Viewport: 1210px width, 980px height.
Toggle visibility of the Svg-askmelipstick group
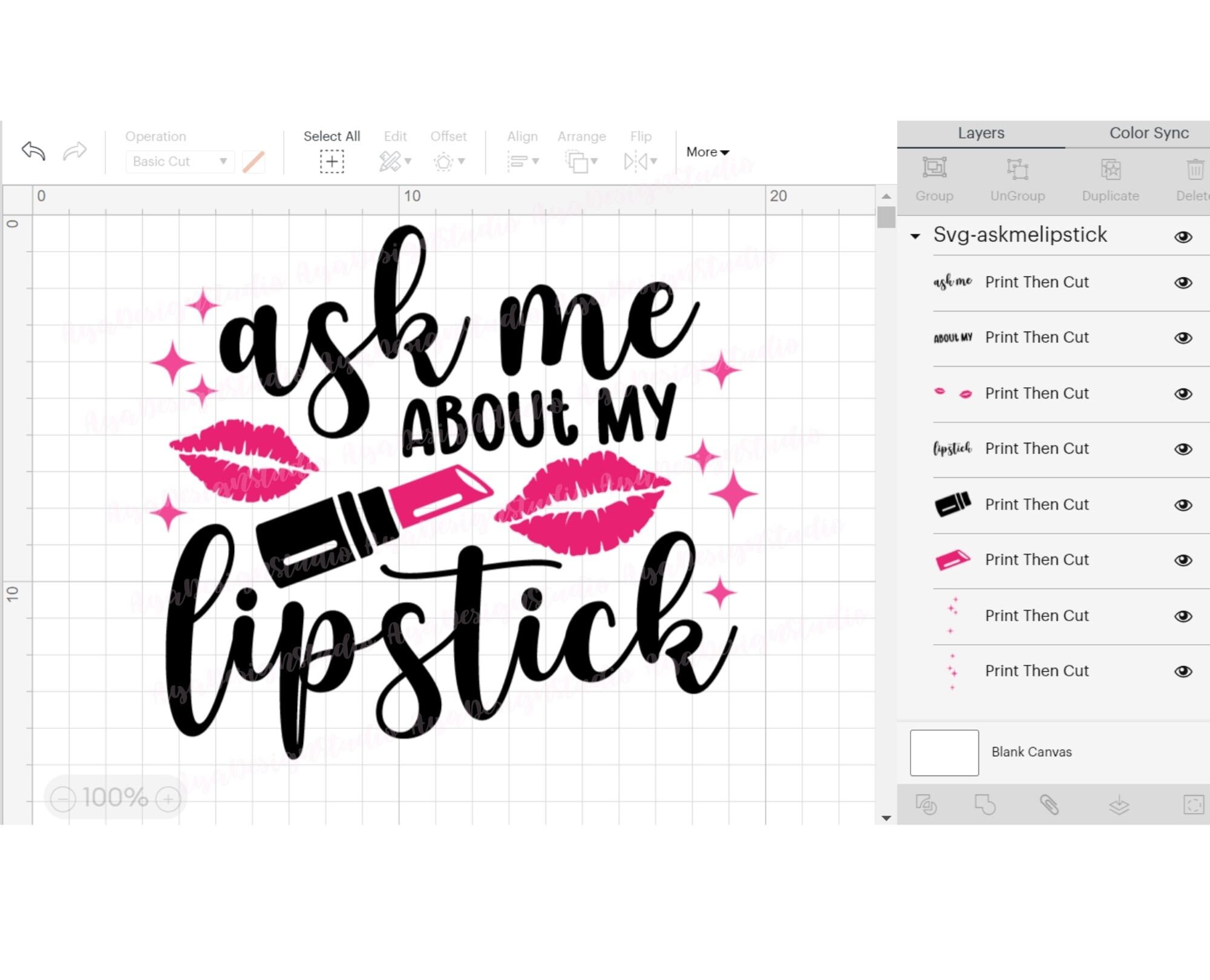1184,237
